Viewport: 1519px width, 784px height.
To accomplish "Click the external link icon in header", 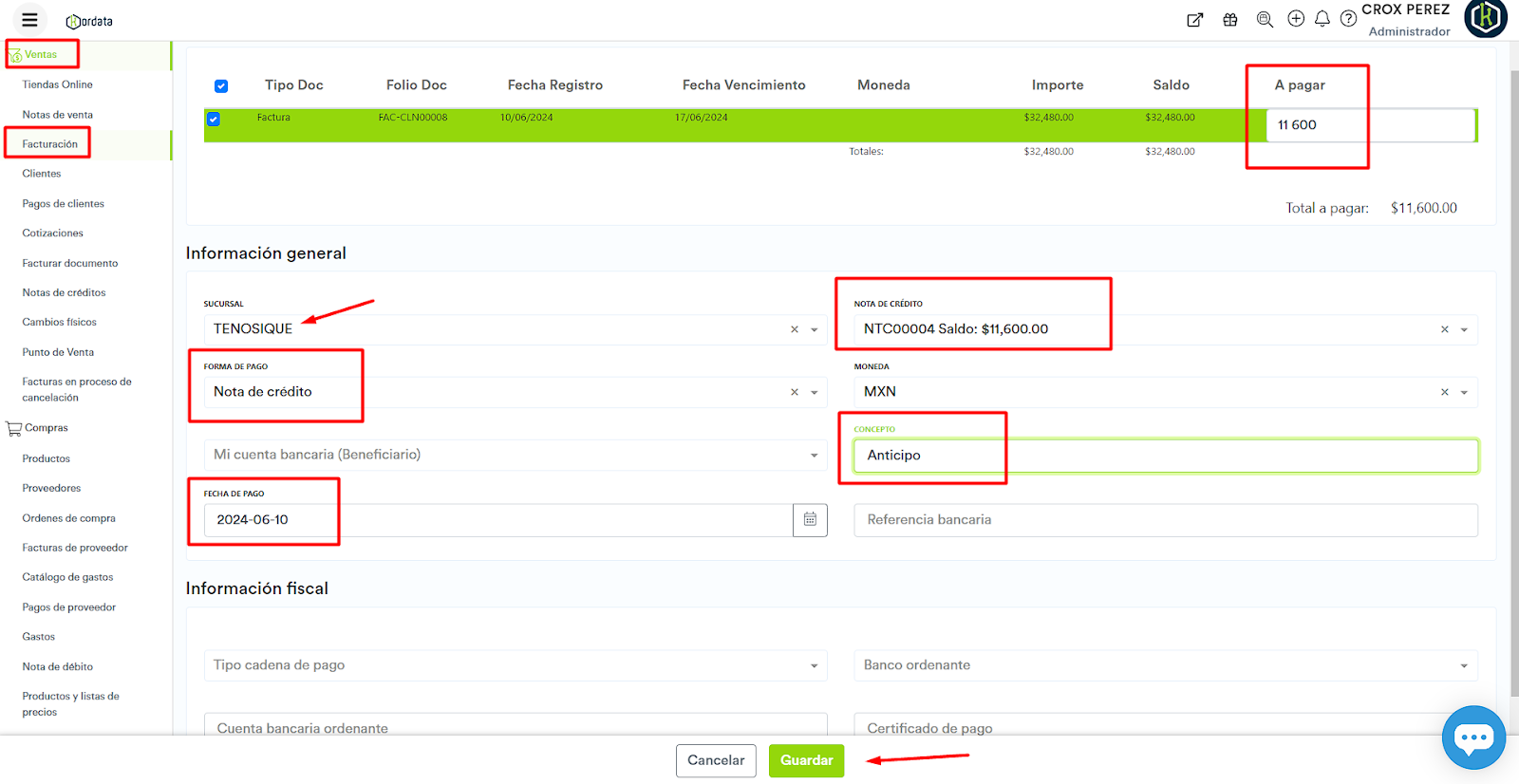I will pyautogui.click(x=1195, y=20).
